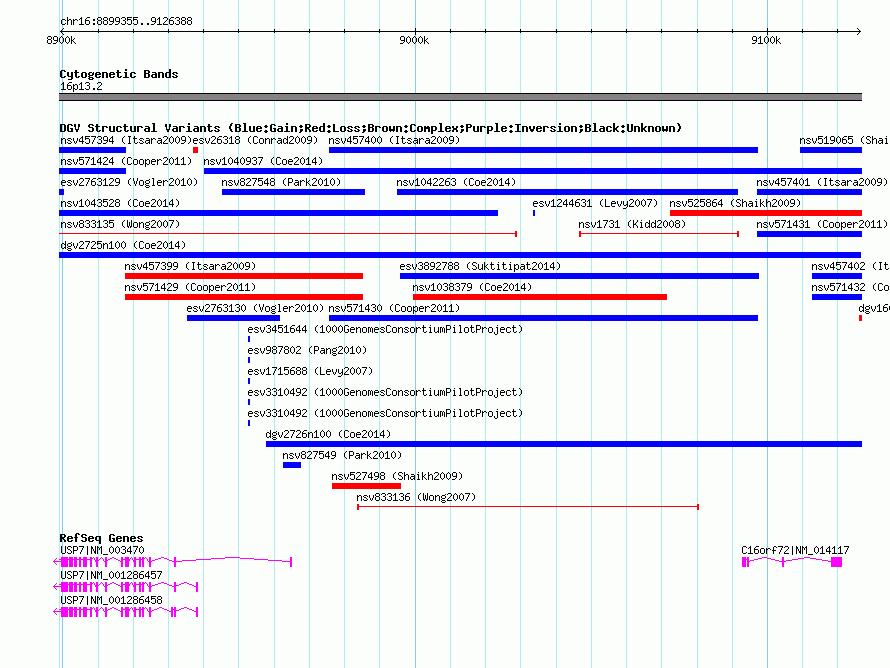890x668 pixels.
Task: Select the USP7|NM_001286457 gene label
Action: [x=111, y=575]
